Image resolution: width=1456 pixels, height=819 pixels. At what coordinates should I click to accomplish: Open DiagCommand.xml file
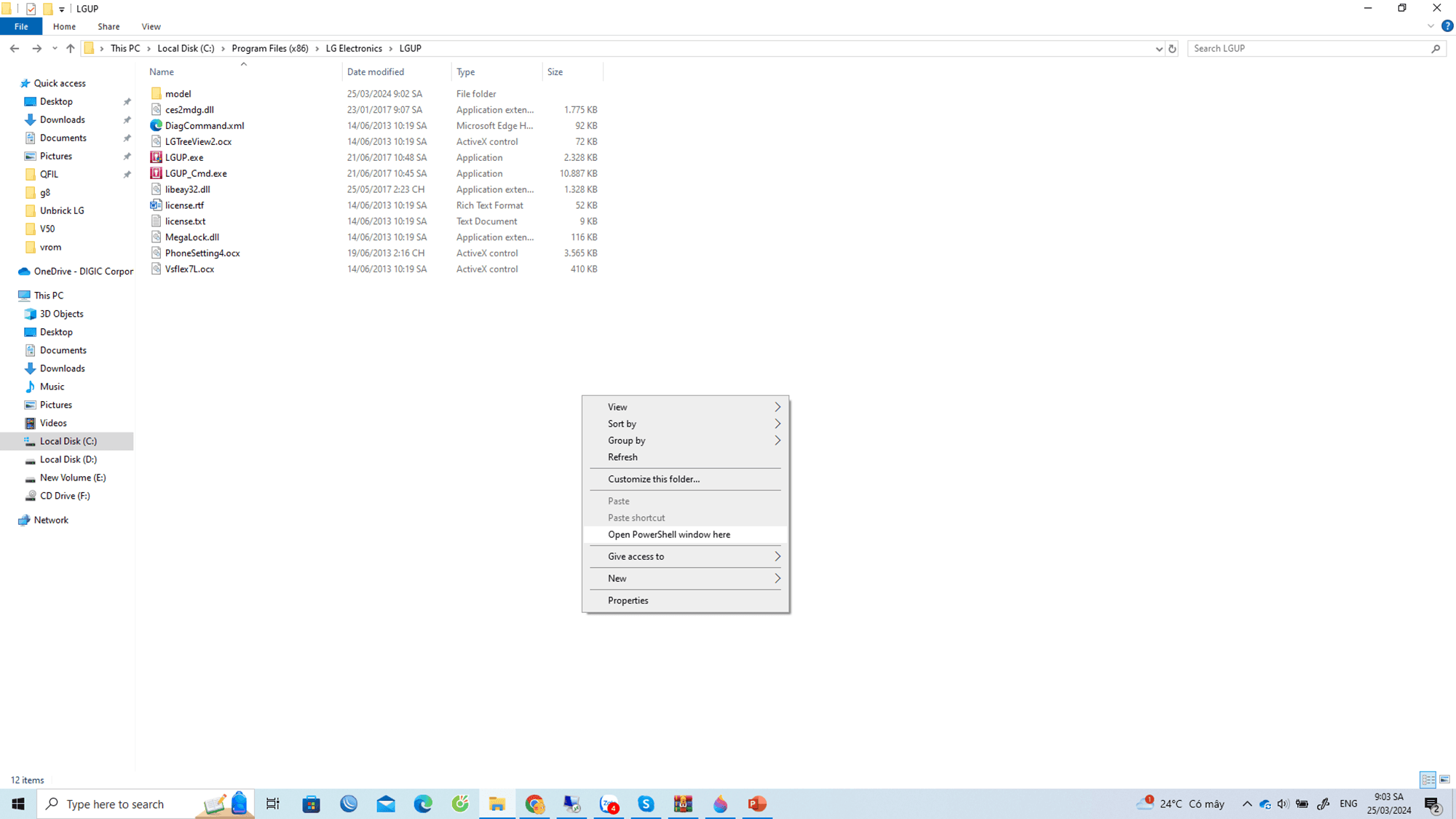(x=204, y=125)
